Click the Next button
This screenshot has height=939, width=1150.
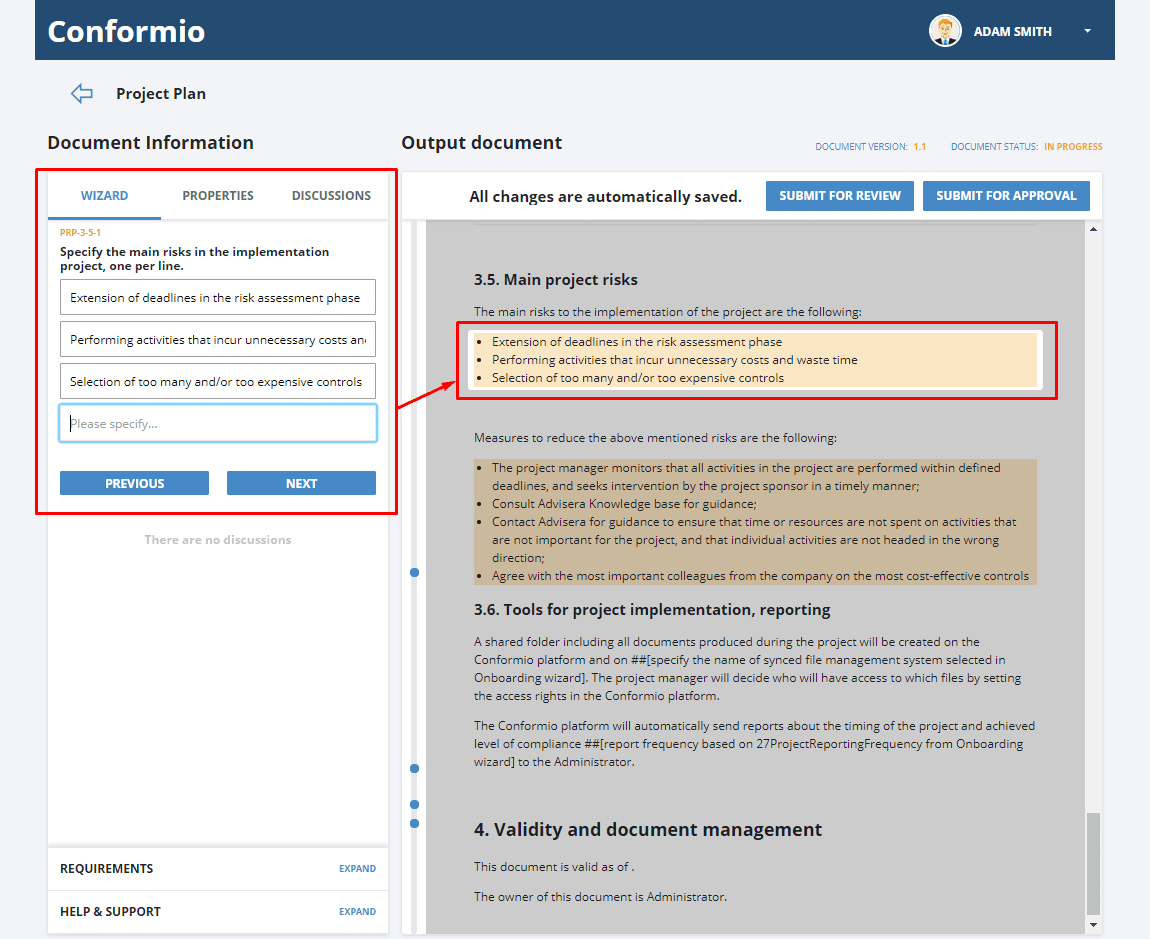(x=301, y=483)
